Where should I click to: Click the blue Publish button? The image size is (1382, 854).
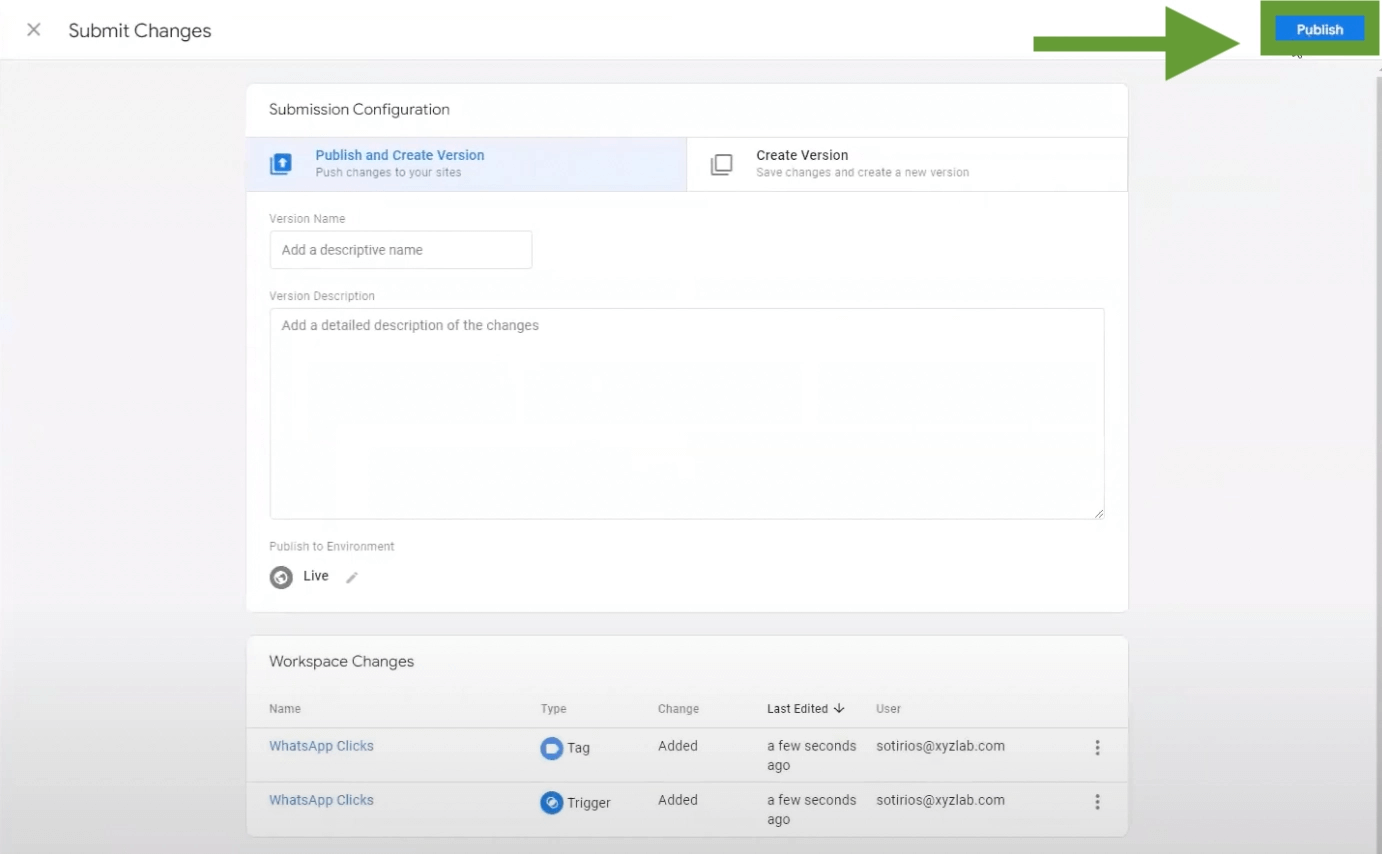pyautogui.click(x=1319, y=29)
